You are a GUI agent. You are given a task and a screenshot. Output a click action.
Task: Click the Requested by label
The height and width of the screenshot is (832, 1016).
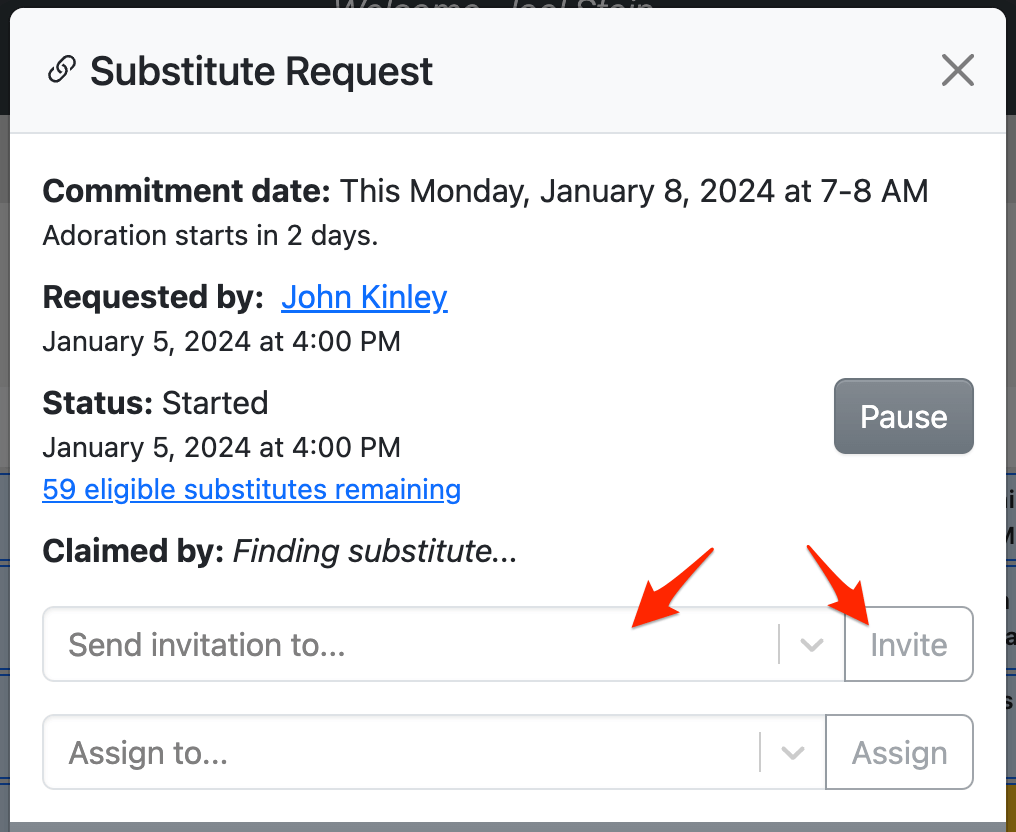(152, 297)
